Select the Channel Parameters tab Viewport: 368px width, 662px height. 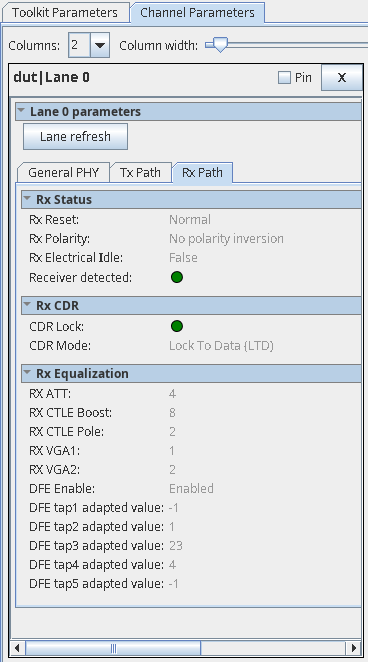pyautogui.click(x=198, y=13)
